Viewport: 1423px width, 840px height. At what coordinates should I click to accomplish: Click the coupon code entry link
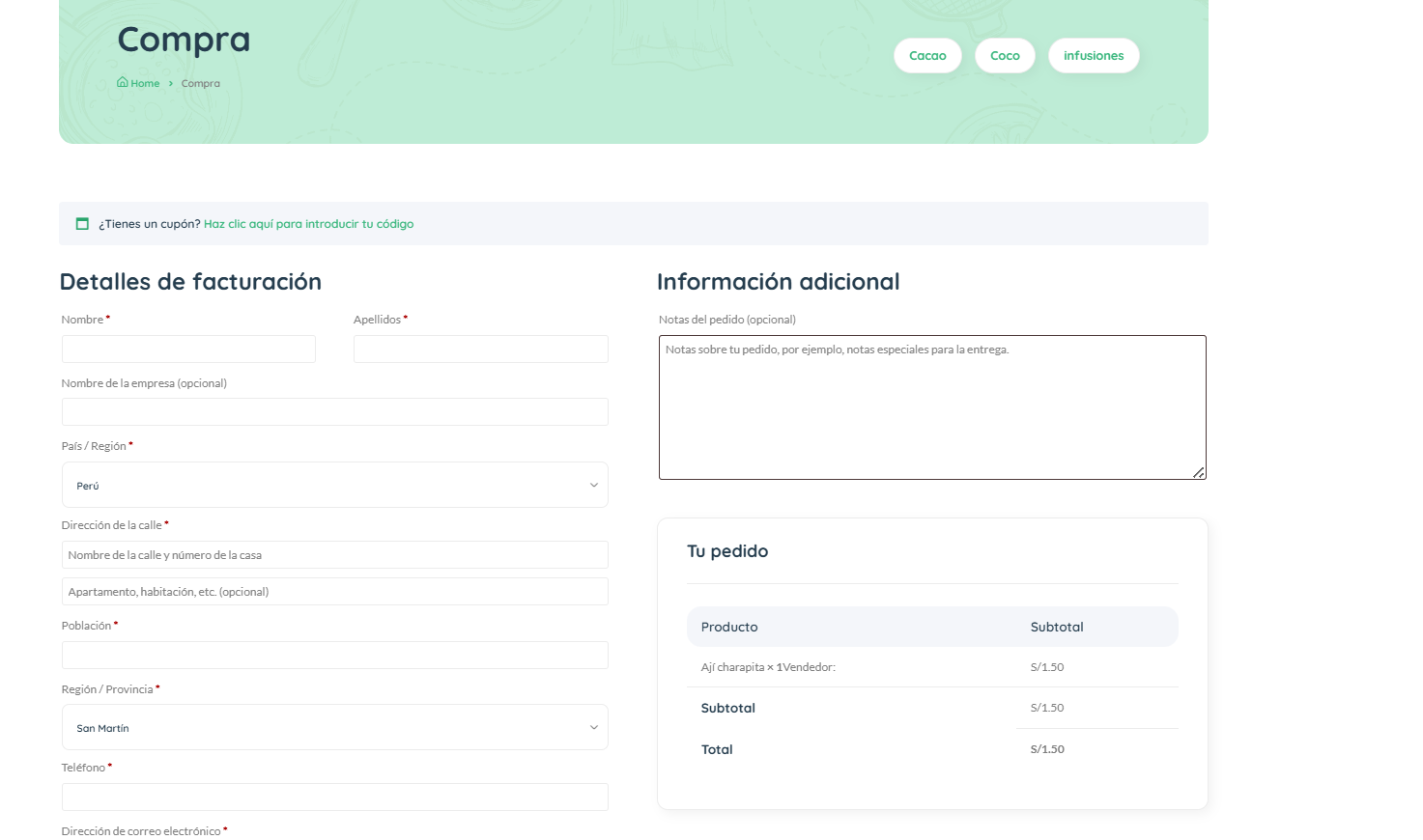pyautogui.click(x=308, y=224)
